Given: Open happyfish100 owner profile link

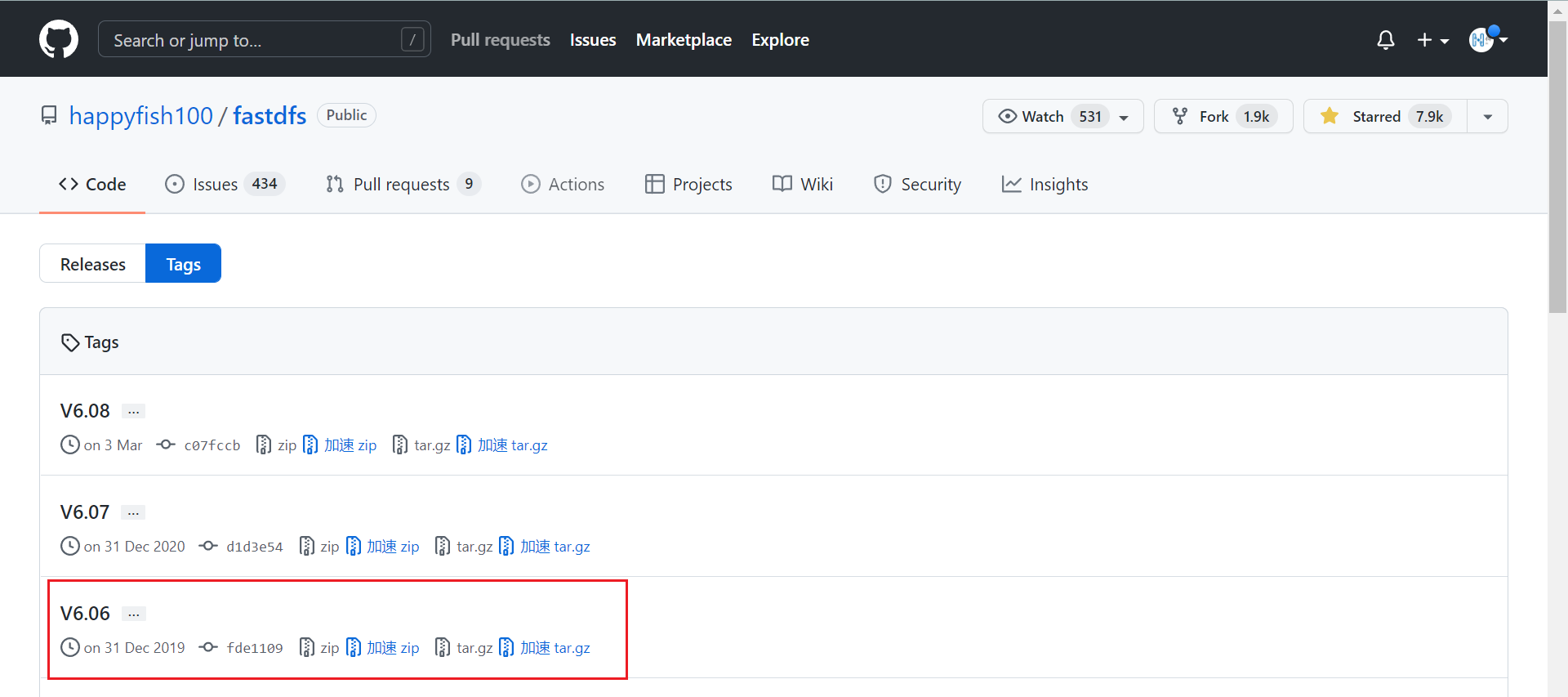Looking at the screenshot, I should (141, 116).
